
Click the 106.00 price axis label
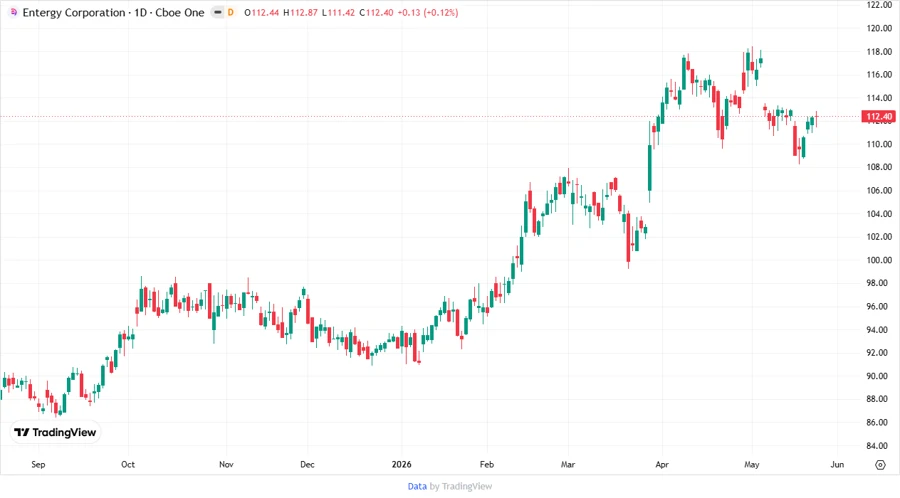pos(879,190)
